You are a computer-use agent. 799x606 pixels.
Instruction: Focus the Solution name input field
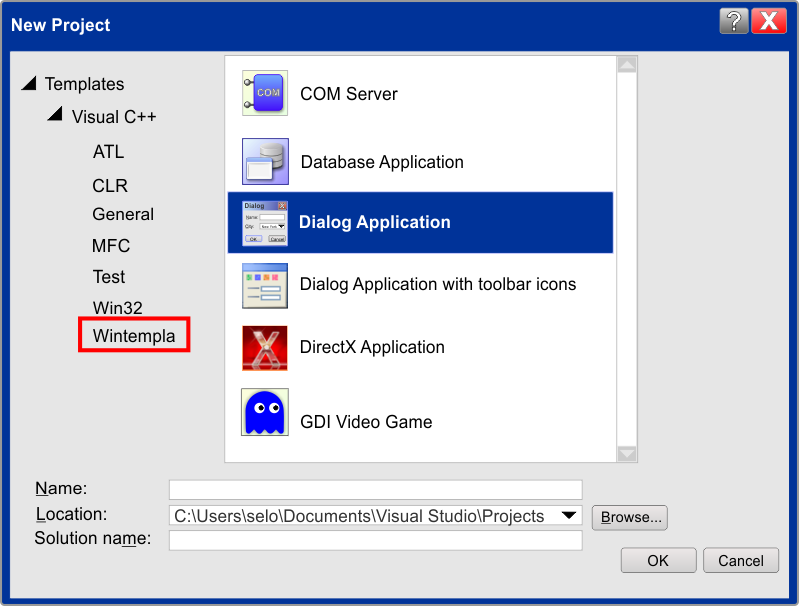point(376,540)
